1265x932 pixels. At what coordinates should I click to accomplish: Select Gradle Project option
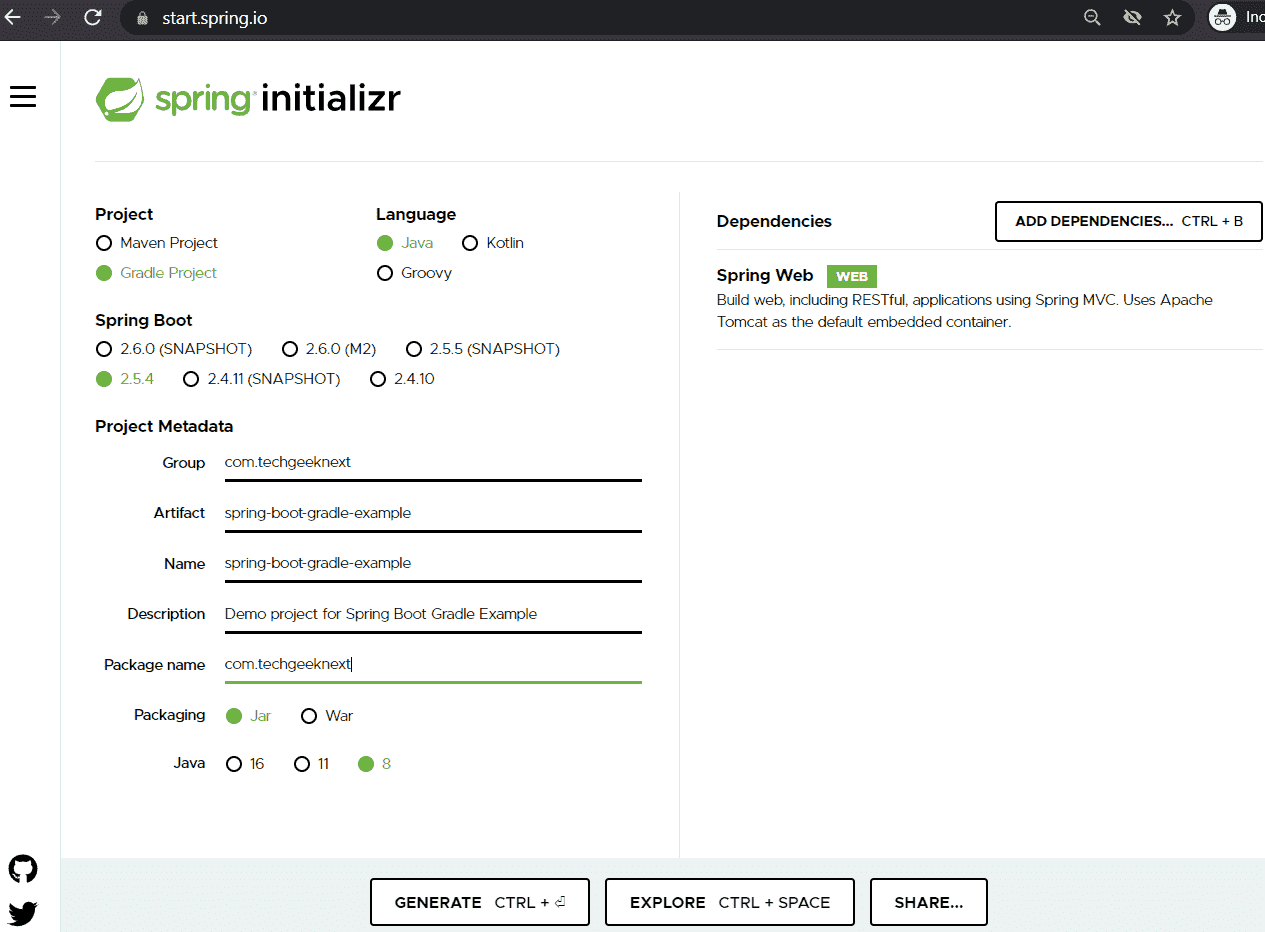(156, 273)
